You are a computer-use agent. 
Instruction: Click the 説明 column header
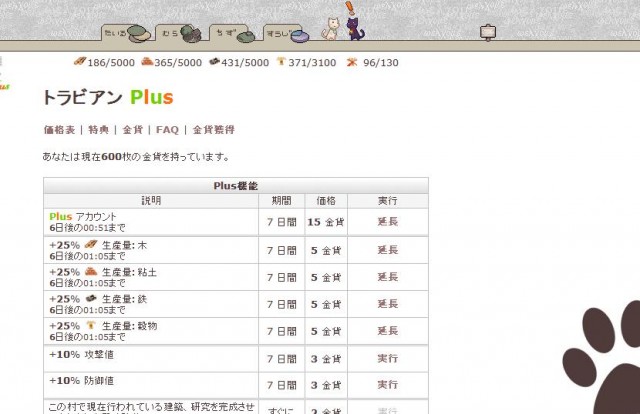coord(151,200)
